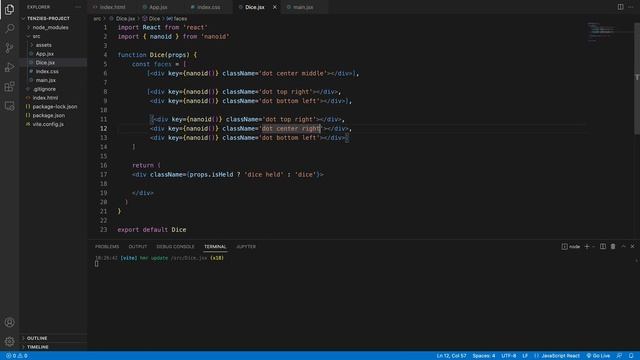Change end of line sequence LF
This screenshot has width=640, height=360.
(x=525, y=356)
